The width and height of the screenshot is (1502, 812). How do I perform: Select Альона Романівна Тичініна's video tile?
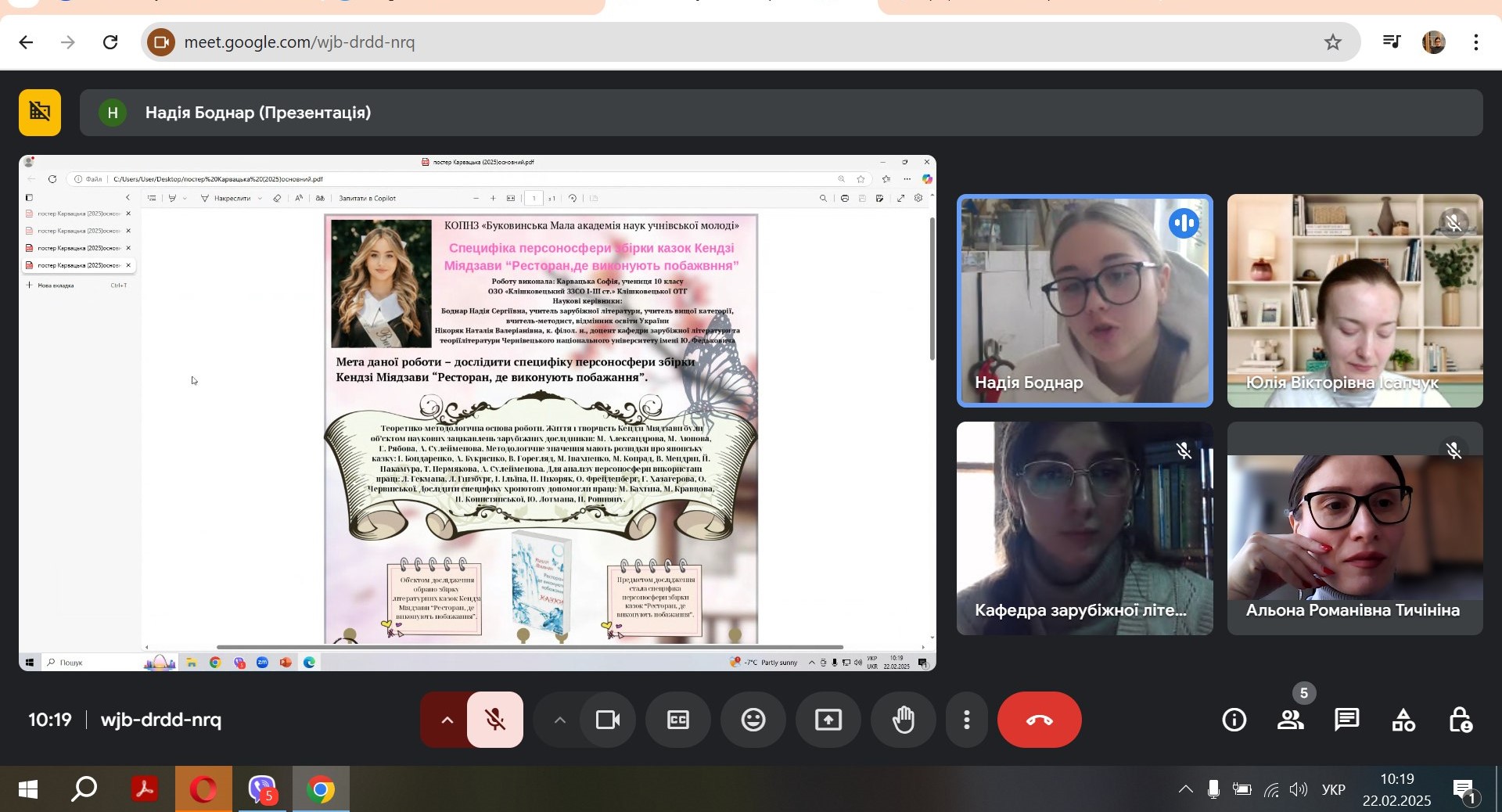1355,529
